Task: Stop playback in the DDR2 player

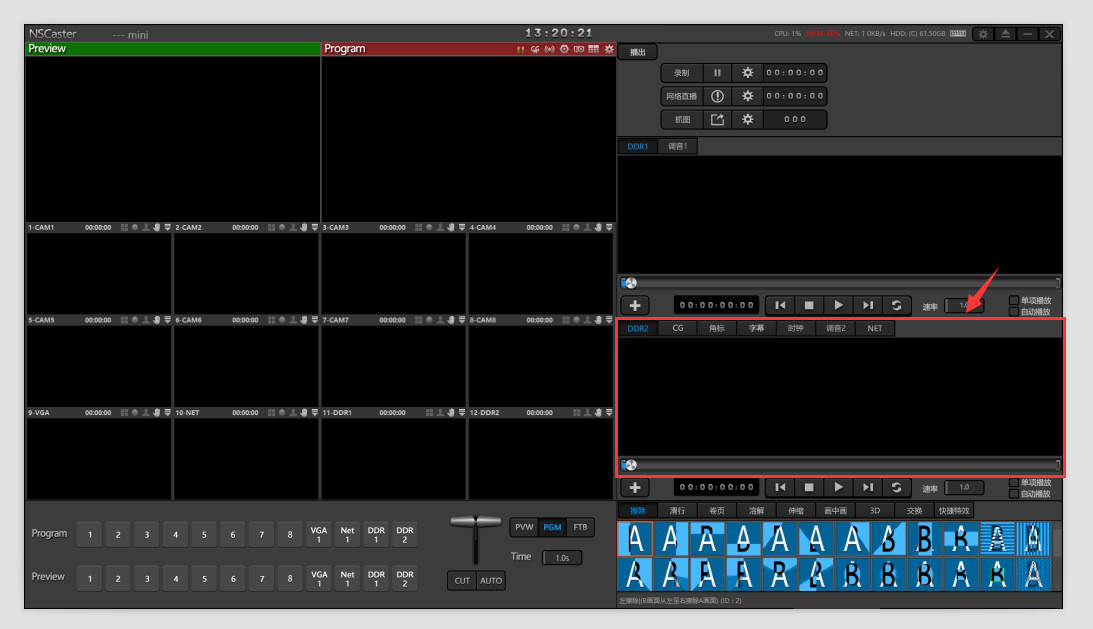Action: [809, 488]
